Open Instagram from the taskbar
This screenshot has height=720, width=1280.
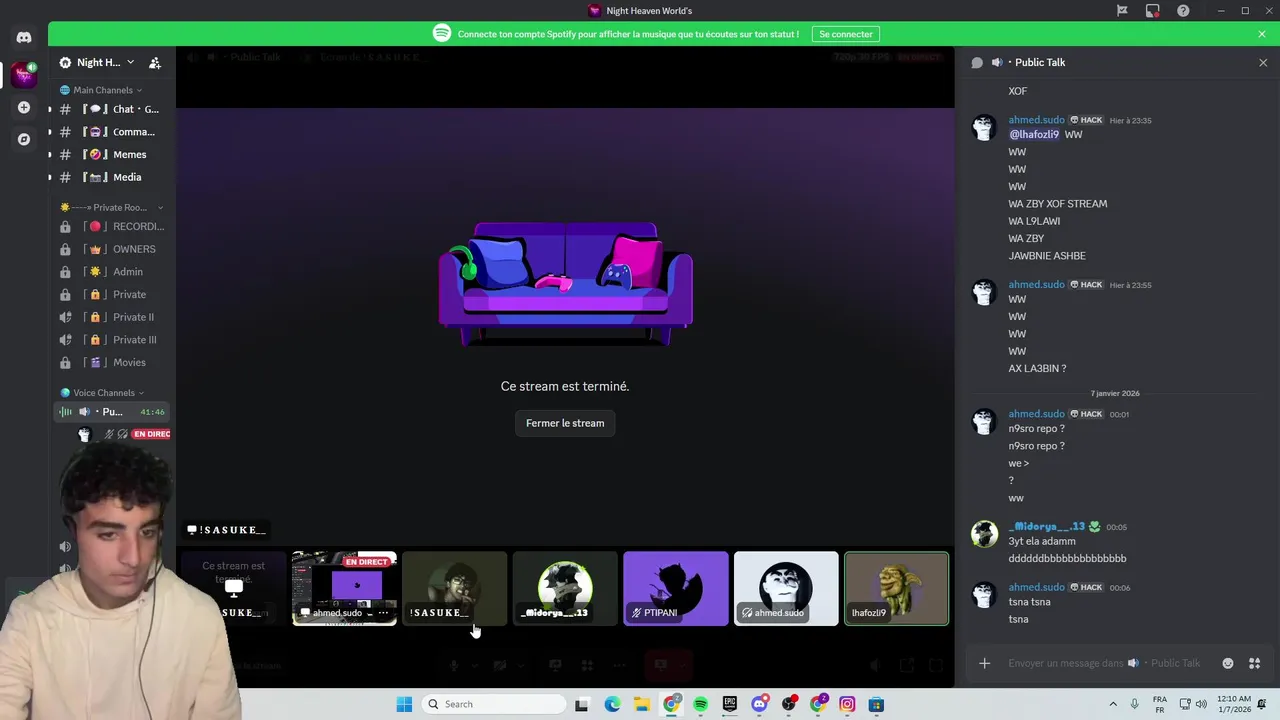847,704
